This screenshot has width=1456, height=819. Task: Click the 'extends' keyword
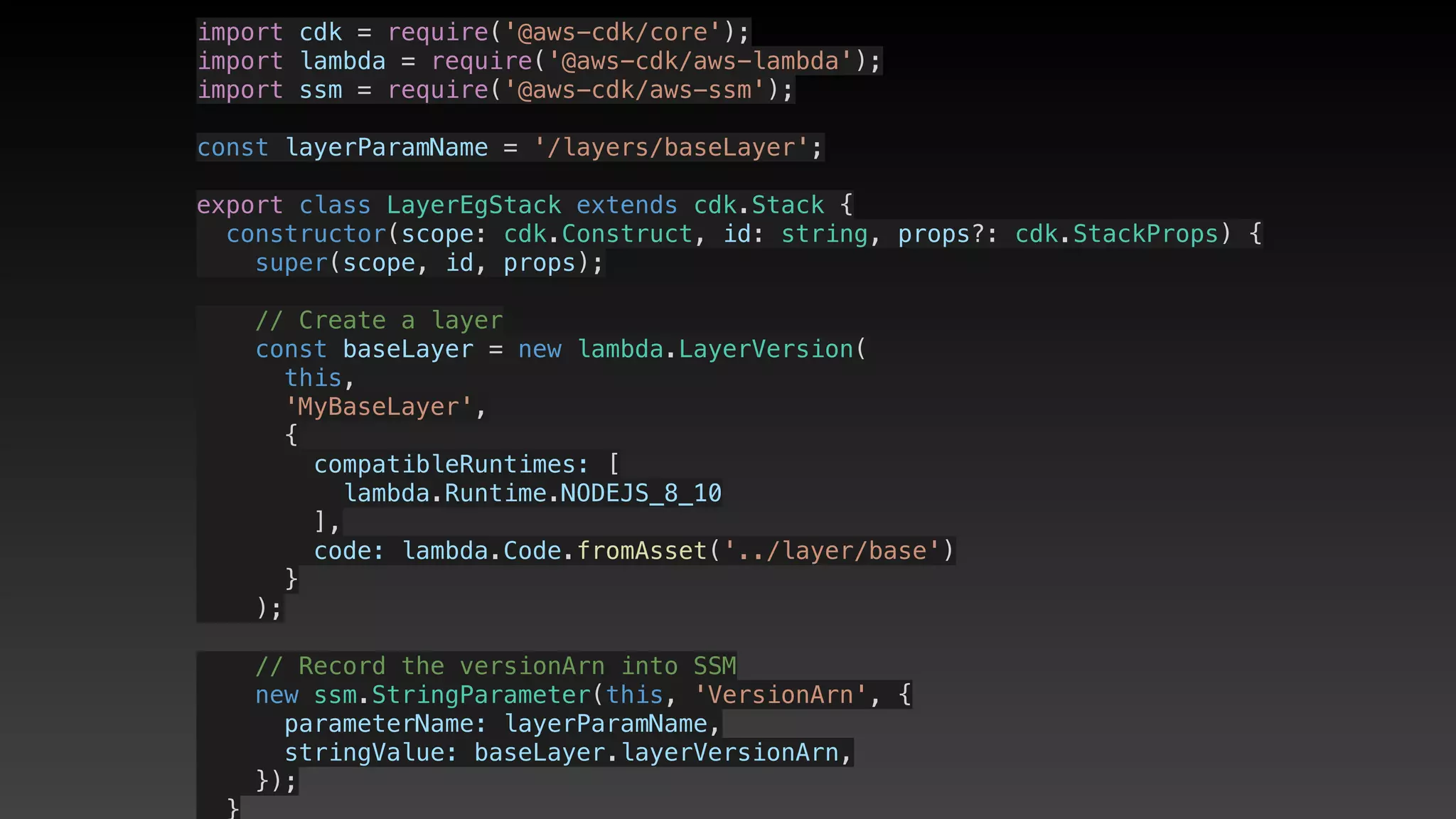626,205
